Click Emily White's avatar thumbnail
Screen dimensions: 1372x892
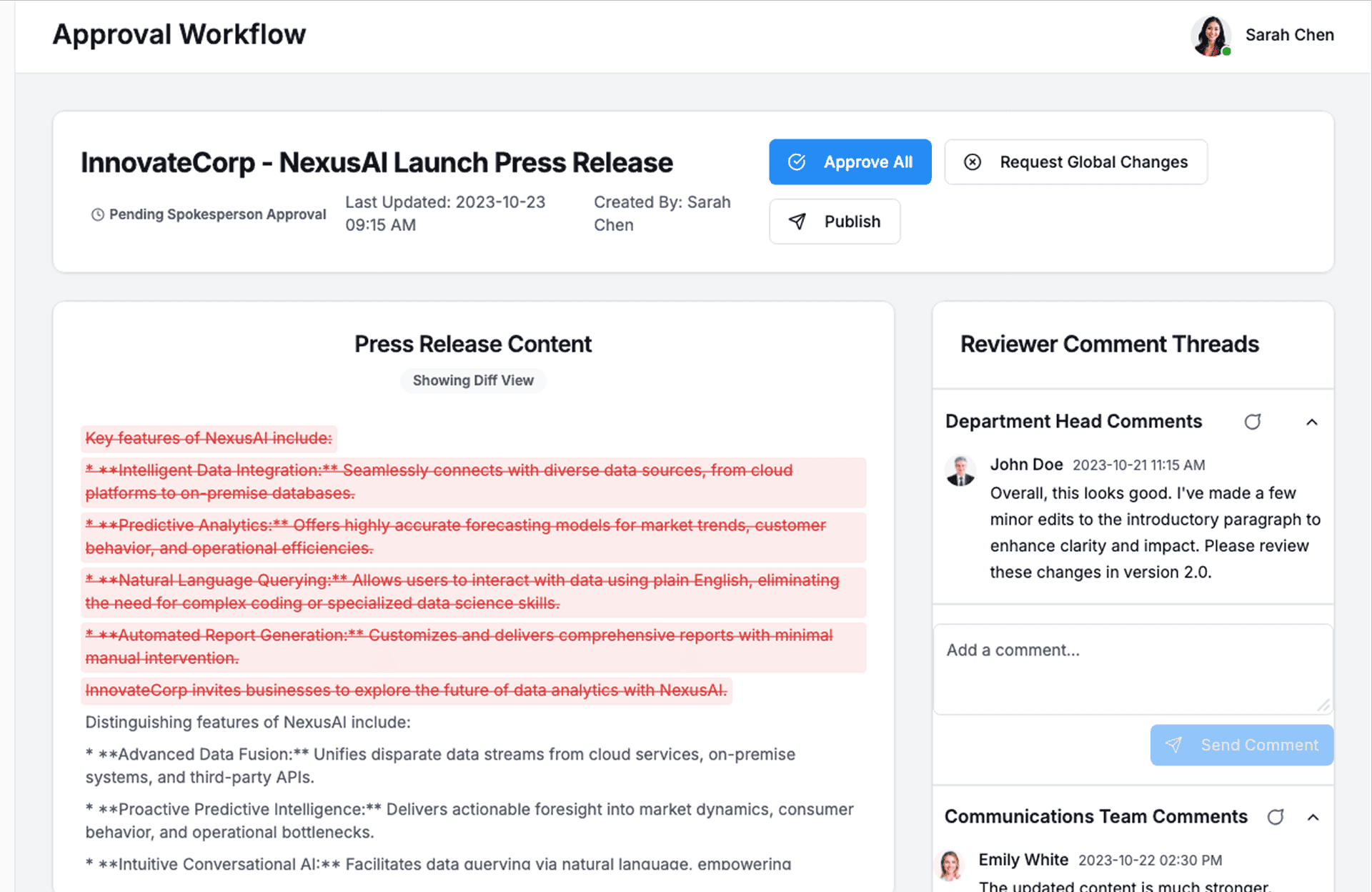tap(950, 866)
